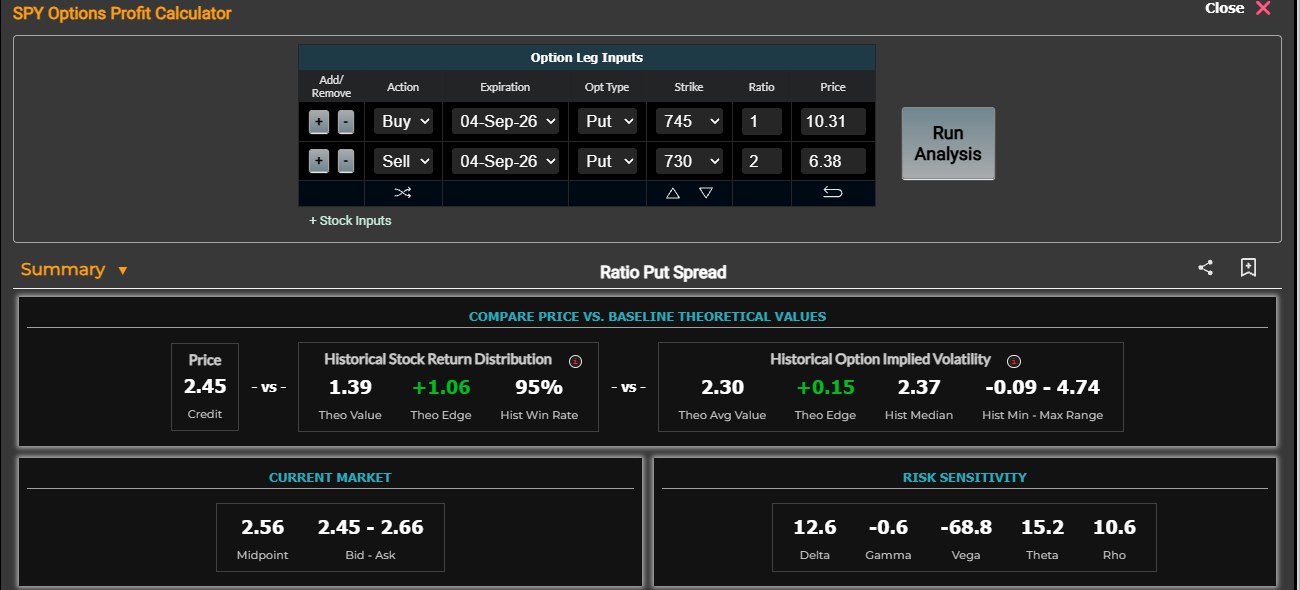Open the Sell action dropdown
This screenshot has width=1300, height=590.
(405, 160)
